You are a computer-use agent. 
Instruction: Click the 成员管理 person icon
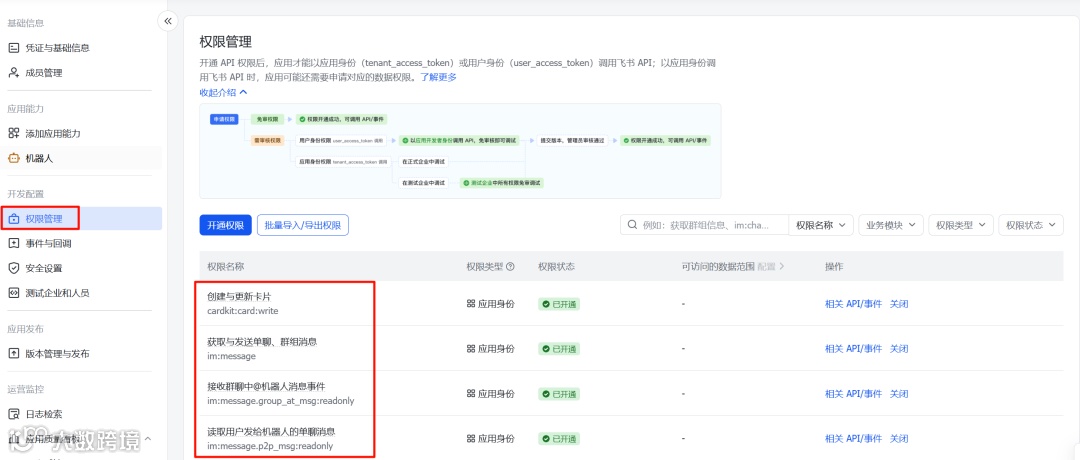(x=13, y=73)
